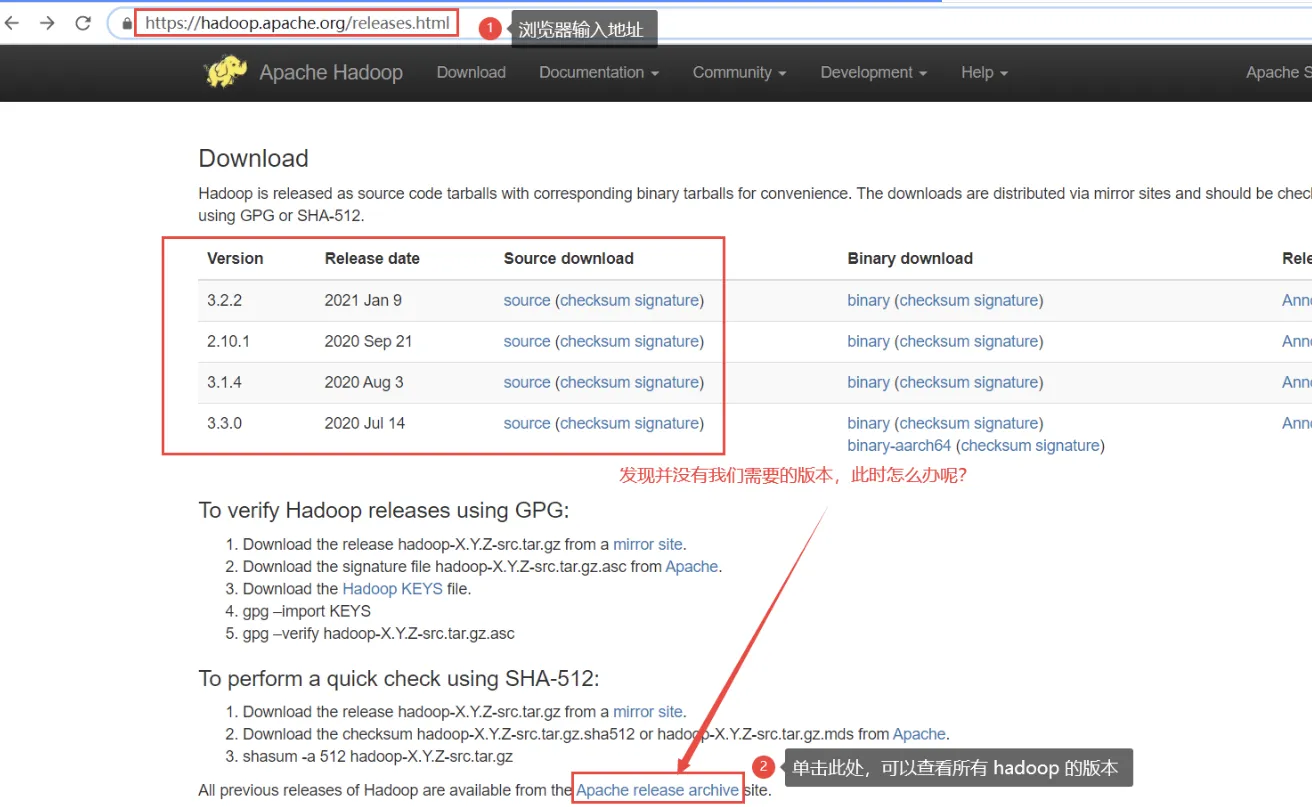Expand the Community dropdown menu
The height and width of the screenshot is (807, 1312).
point(740,72)
